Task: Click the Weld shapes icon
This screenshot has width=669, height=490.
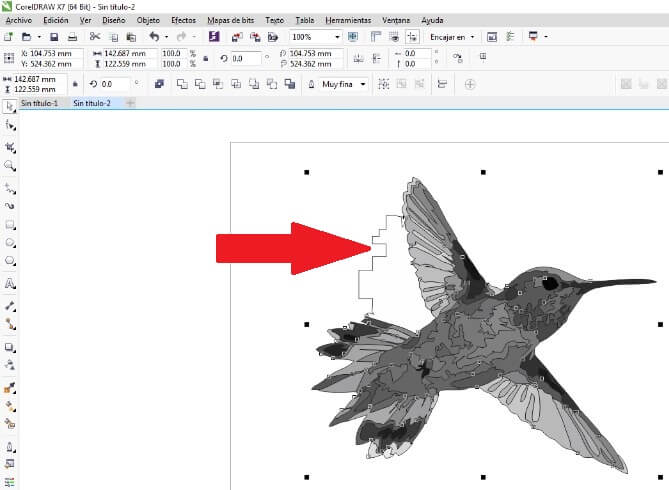Action: [x=182, y=84]
